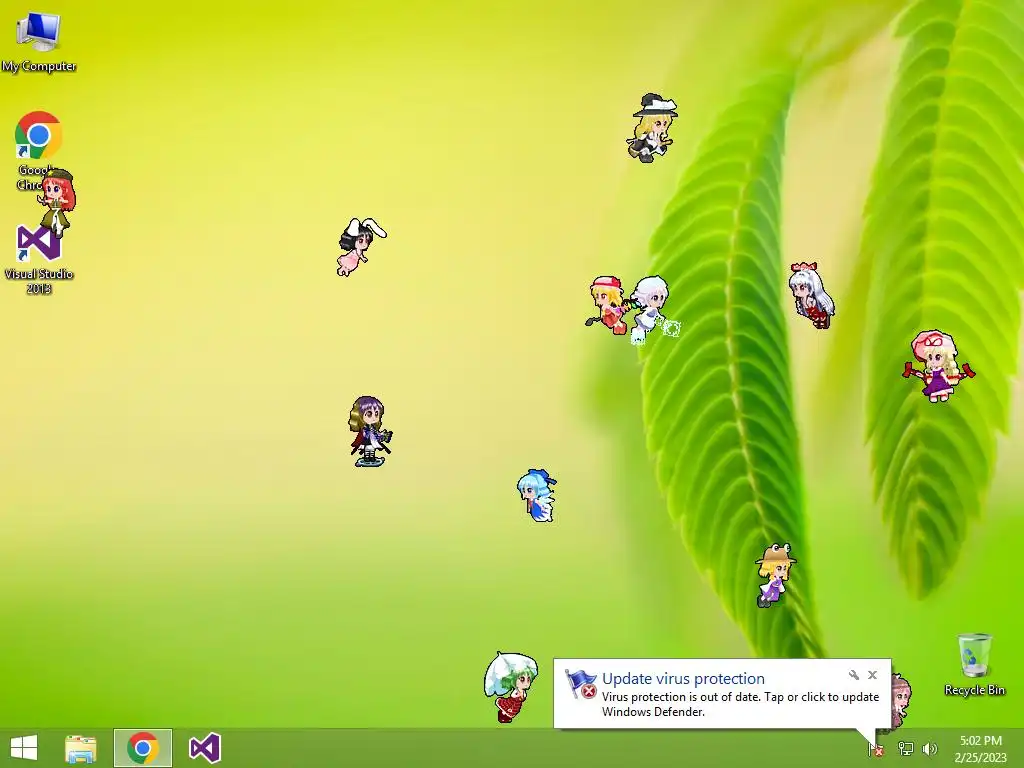The width and height of the screenshot is (1024, 768).
Task: Select the Recycle Bin desktop icon
Action: 974,664
